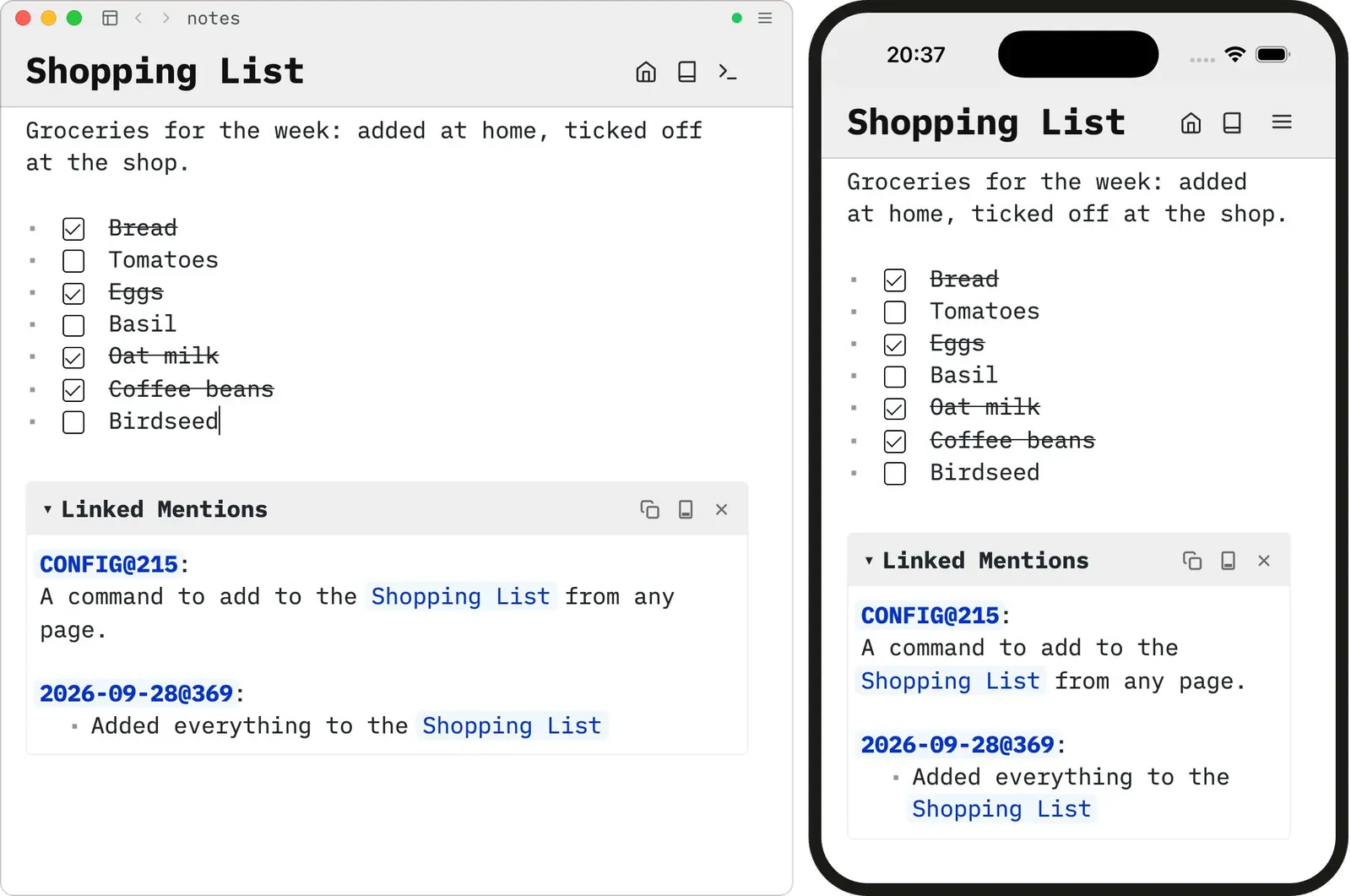Open page navigator book icon in desktop window
The height and width of the screenshot is (896, 1351).
tap(687, 72)
